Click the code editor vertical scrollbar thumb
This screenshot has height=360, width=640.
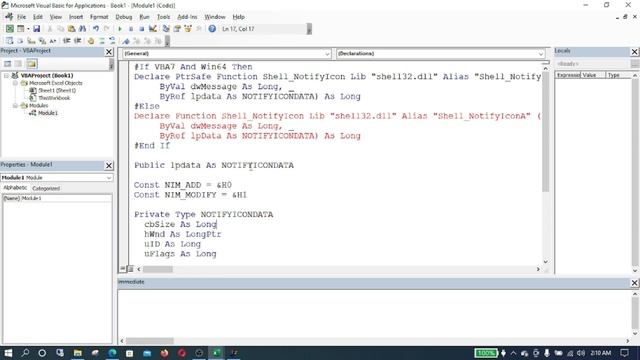545,133
